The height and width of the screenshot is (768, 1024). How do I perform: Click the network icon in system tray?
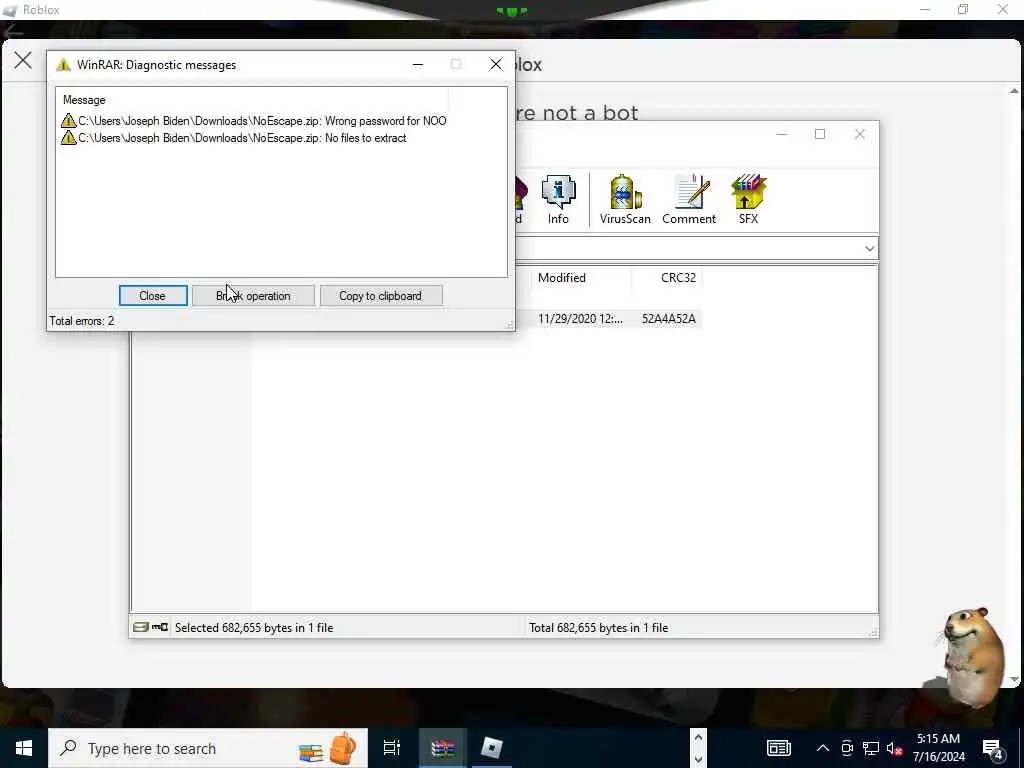(x=871, y=748)
